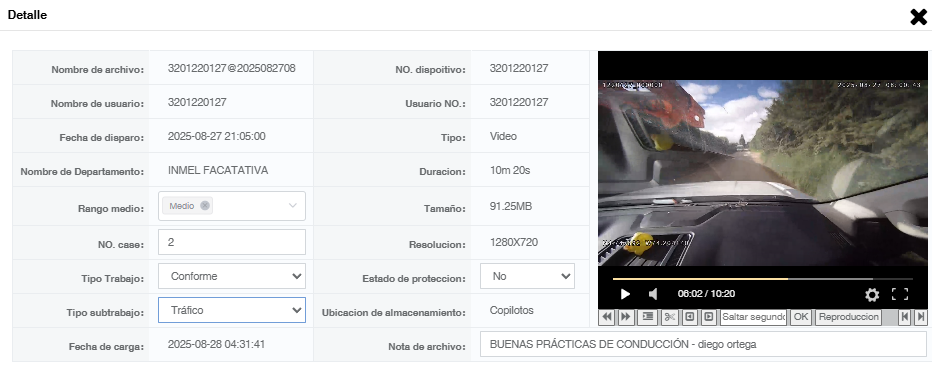The height and width of the screenshot is (365, 932).
Task: Step back one frame with left-arrow box
Action: 689,317
